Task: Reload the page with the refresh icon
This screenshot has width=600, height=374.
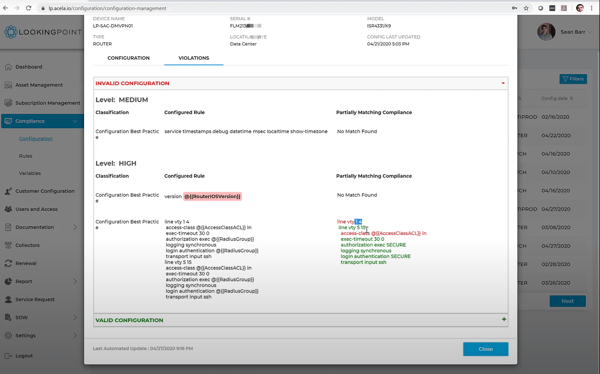Action: [29, 8]
